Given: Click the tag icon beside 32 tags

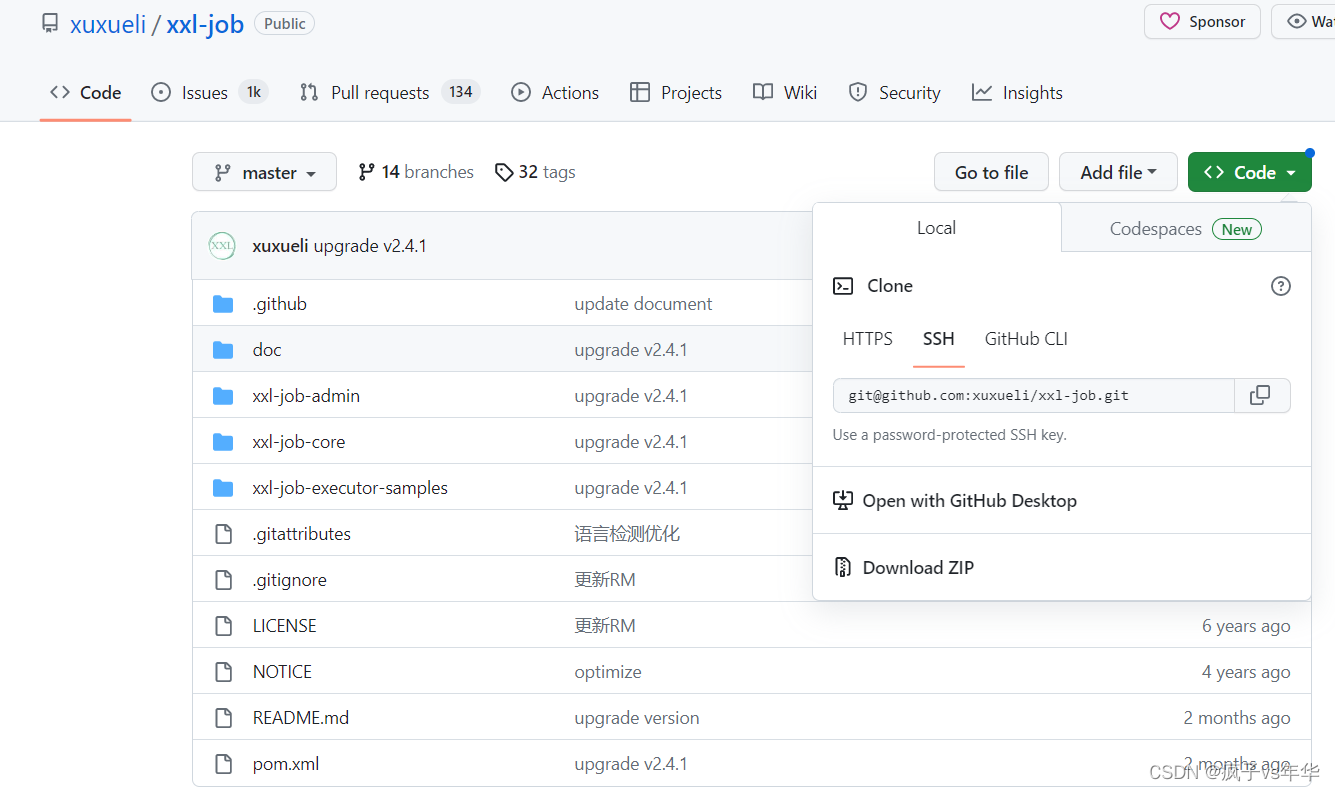Looking at the screenshot, I should point(504,172).
